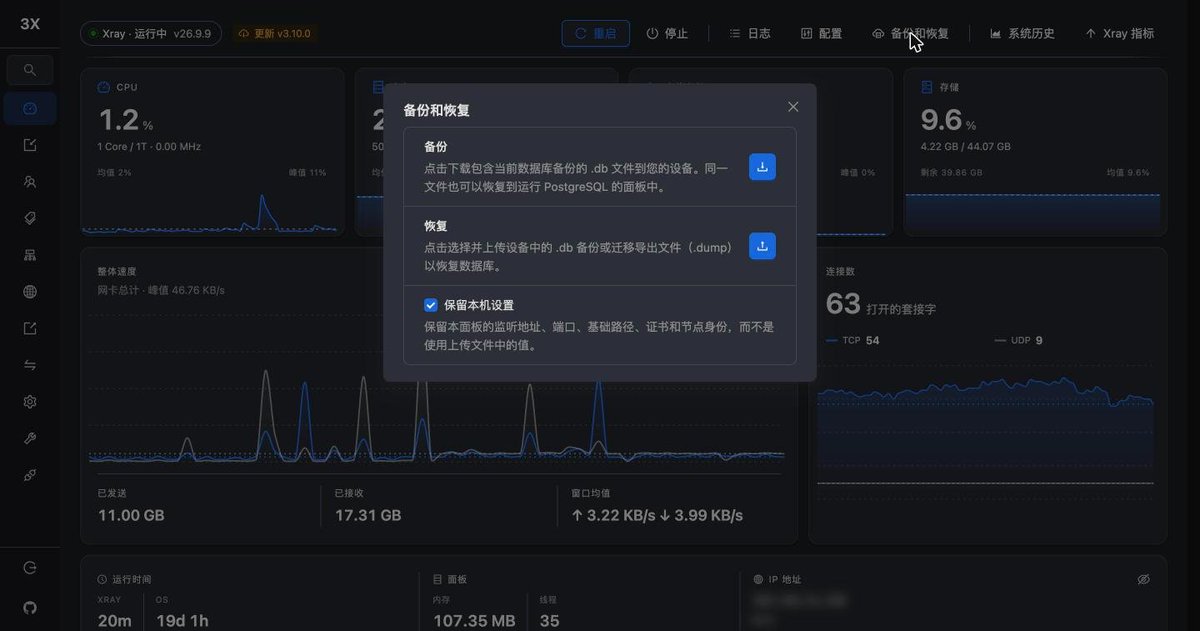Screen dimensions: 1200x631
Task: Open the tag icon in the sidebar
Action: pyautogui.click(x=30, y=218)
